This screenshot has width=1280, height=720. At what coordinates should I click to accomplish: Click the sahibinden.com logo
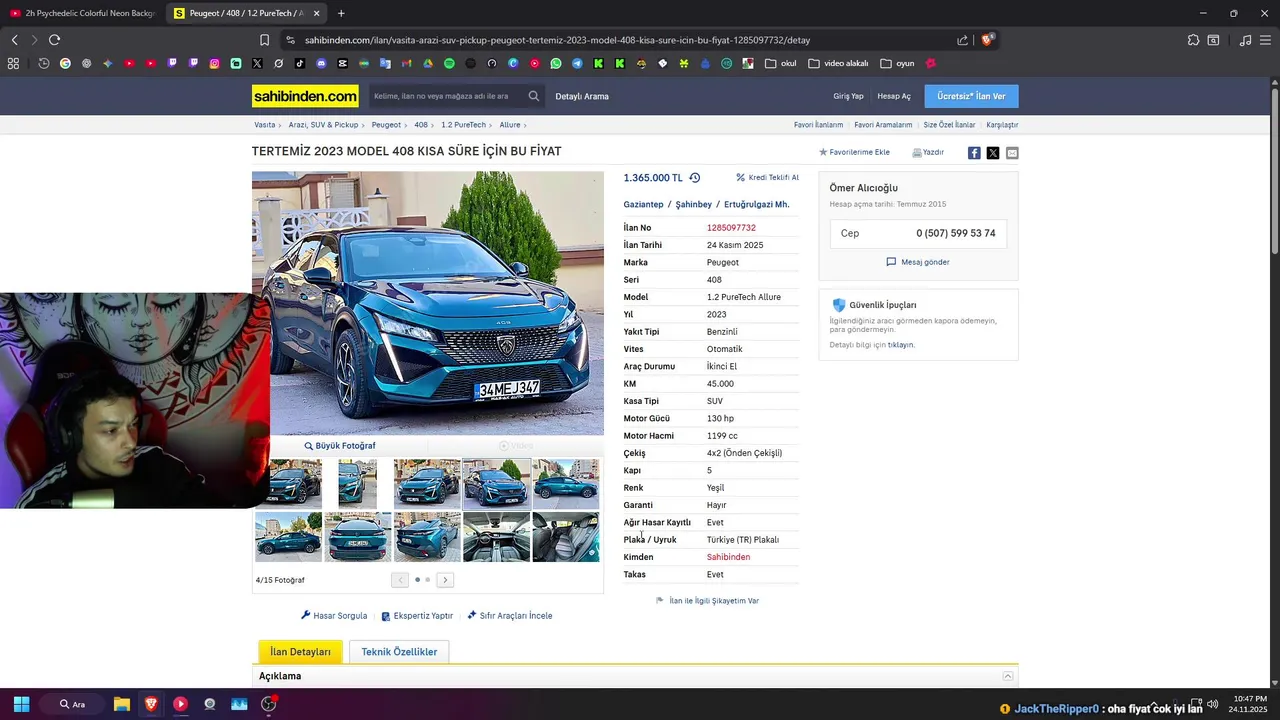(305, 96)
